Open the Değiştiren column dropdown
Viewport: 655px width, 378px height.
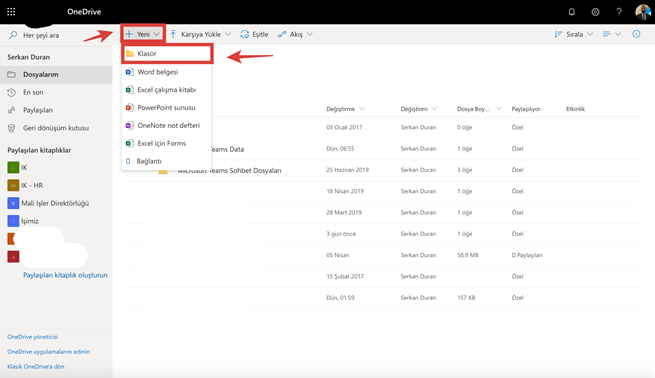click(434, 109)
